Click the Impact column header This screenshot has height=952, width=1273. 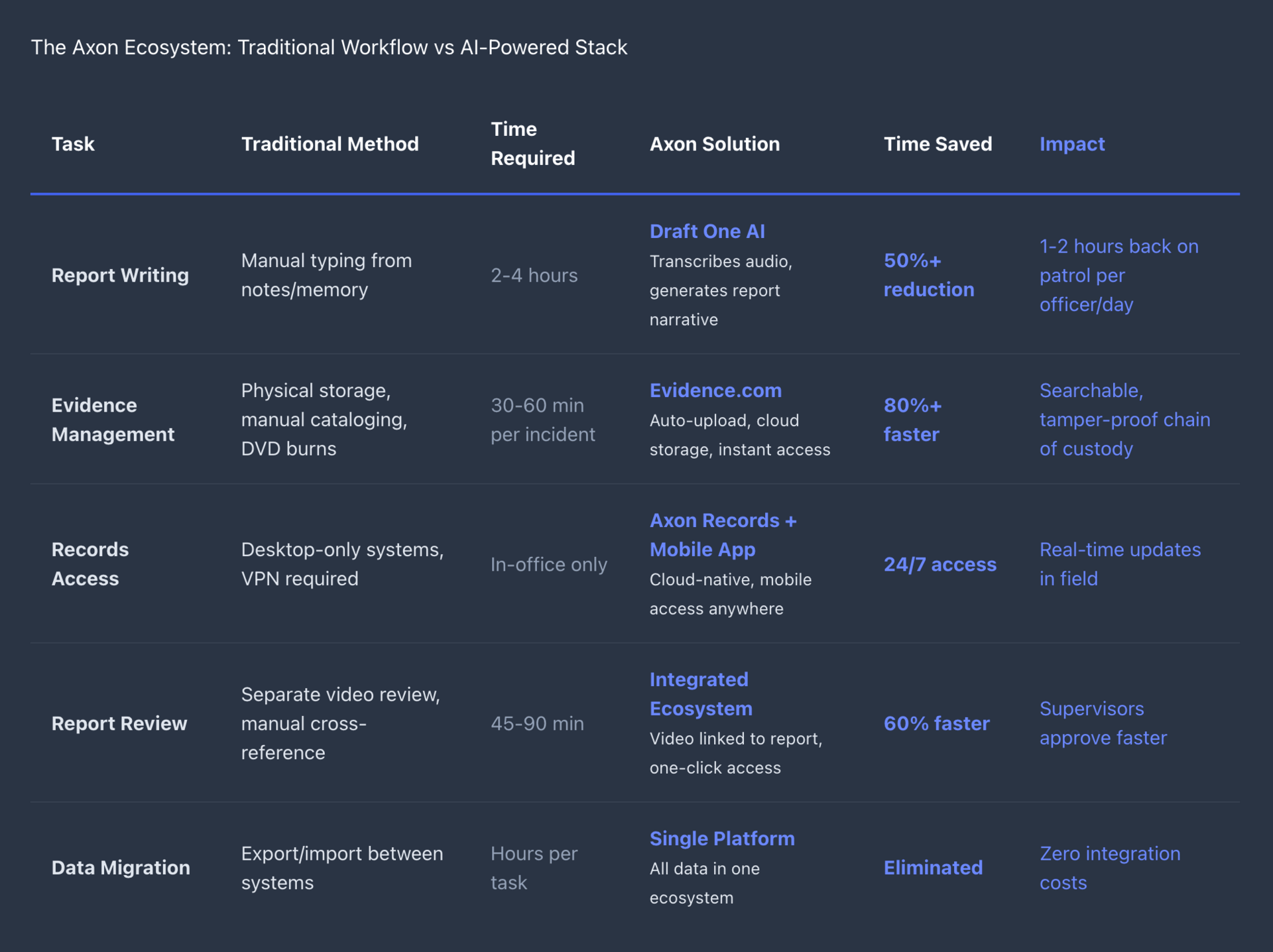[1071, 144]
